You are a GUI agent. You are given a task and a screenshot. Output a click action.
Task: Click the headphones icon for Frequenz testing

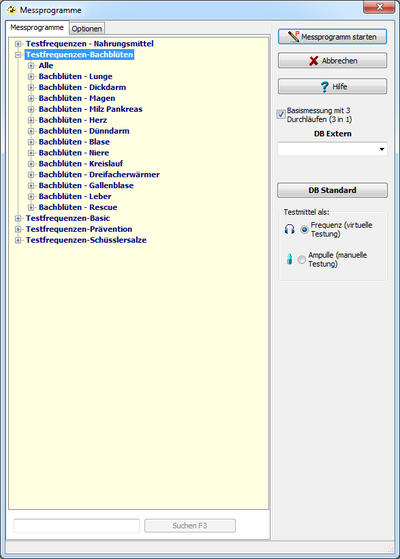[289, 229]
